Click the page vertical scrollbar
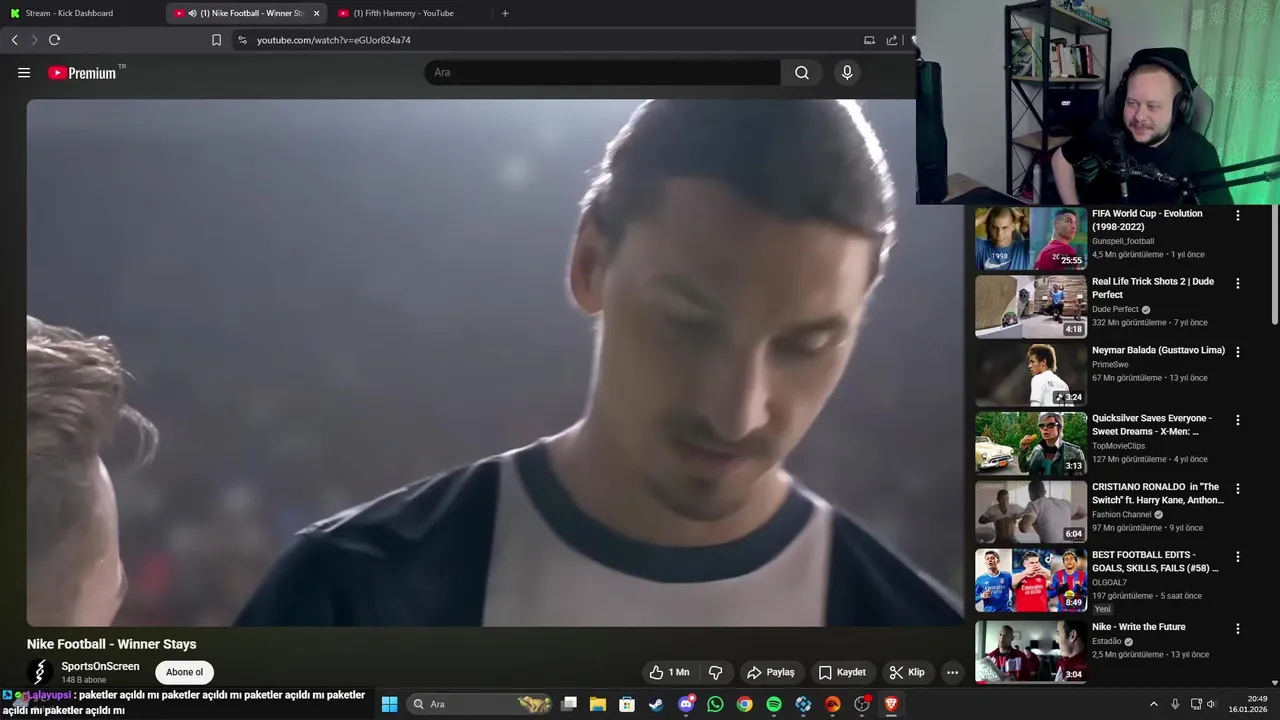 [1274, 264]
